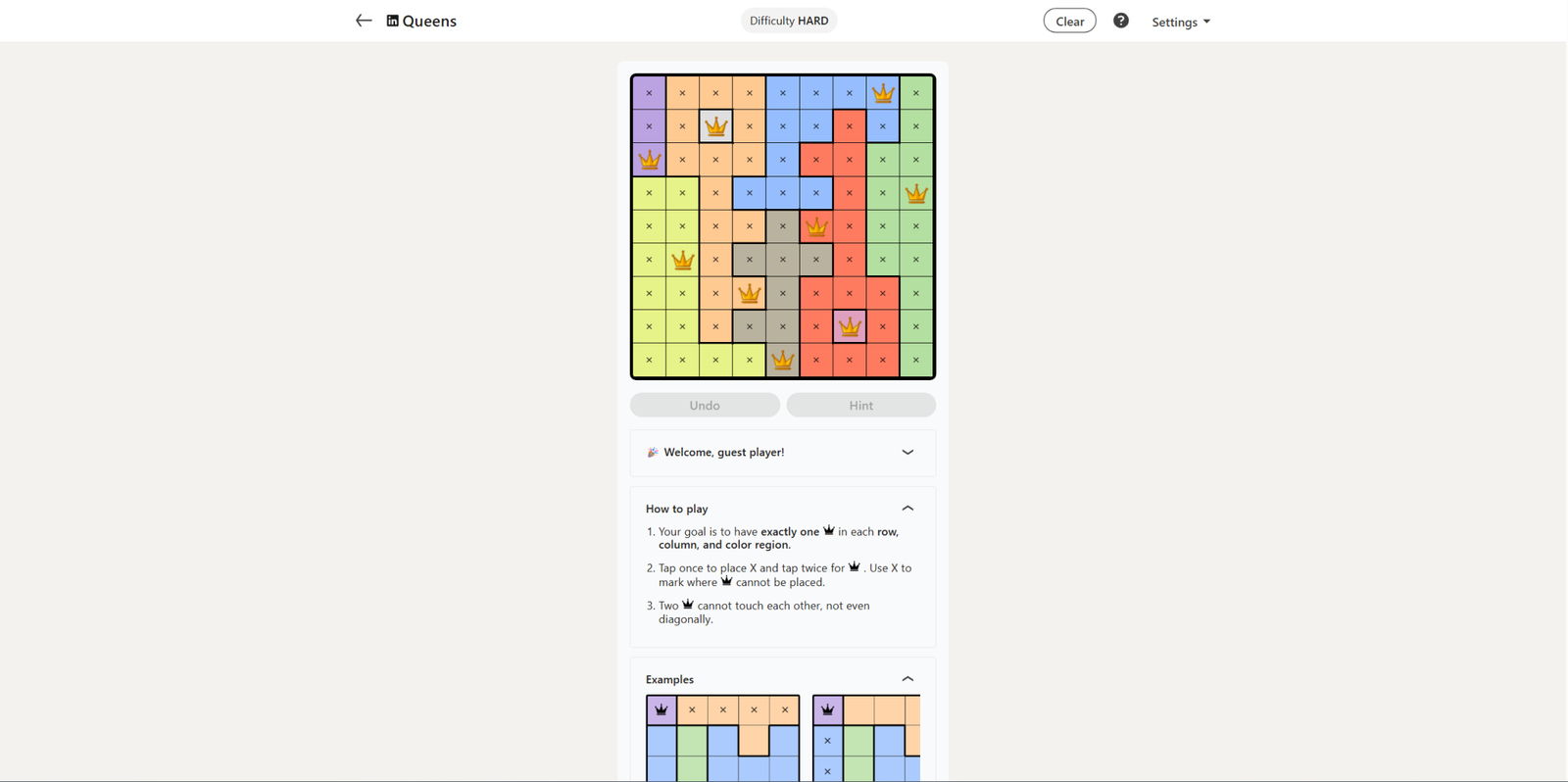Click the crown in the top row
This screenshot has height=782, width=1568.
(883, 93)
